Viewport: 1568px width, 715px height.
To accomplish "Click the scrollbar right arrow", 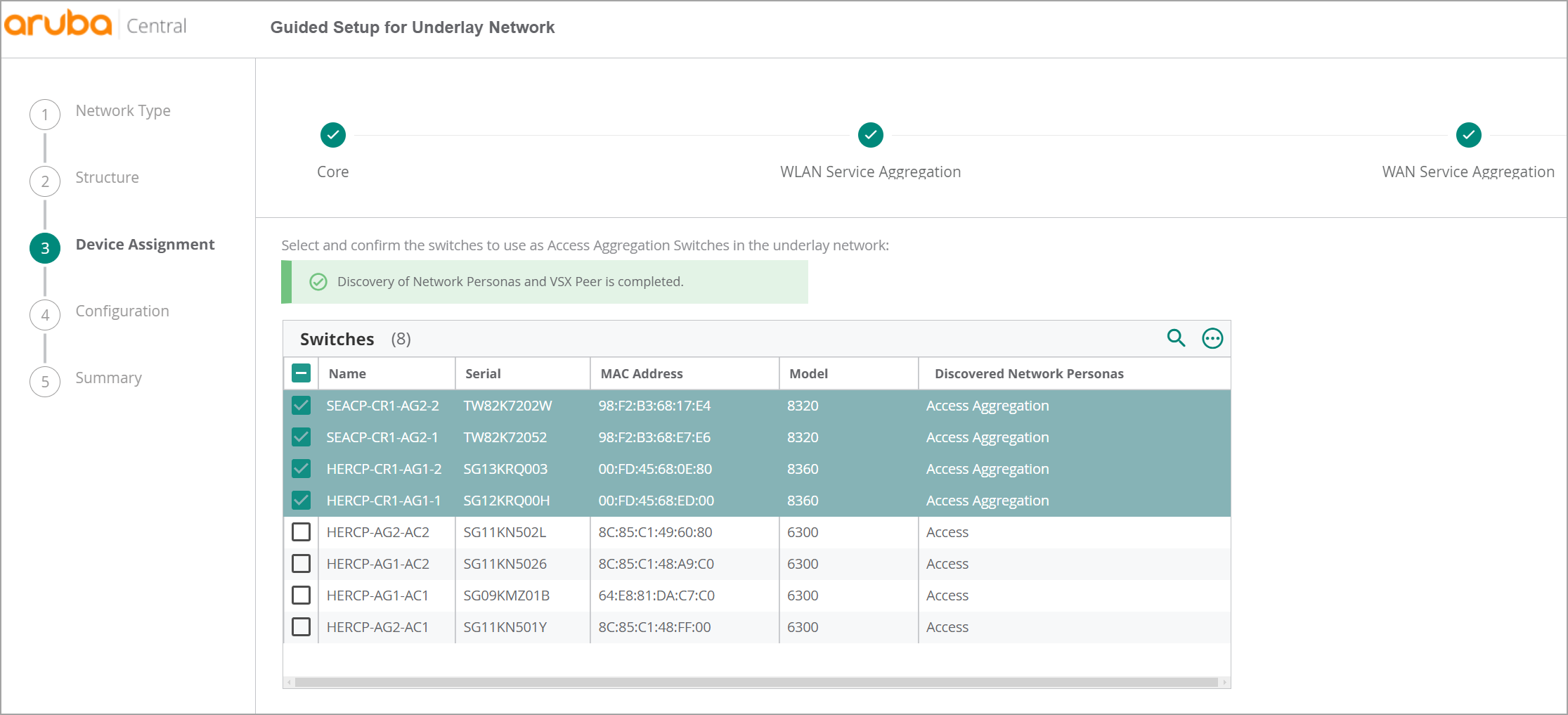I will tap(1224, 682).
